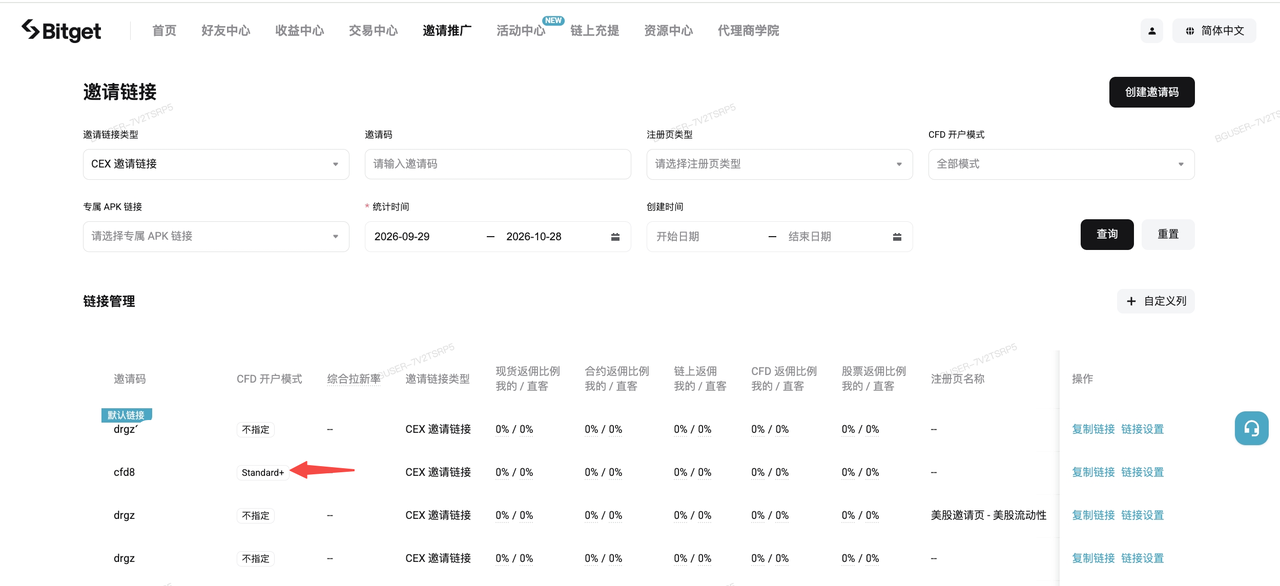Screen dimensions: 1280x586
Task: Click the 默认链接 badge
Action: click(x=126, y=415)
